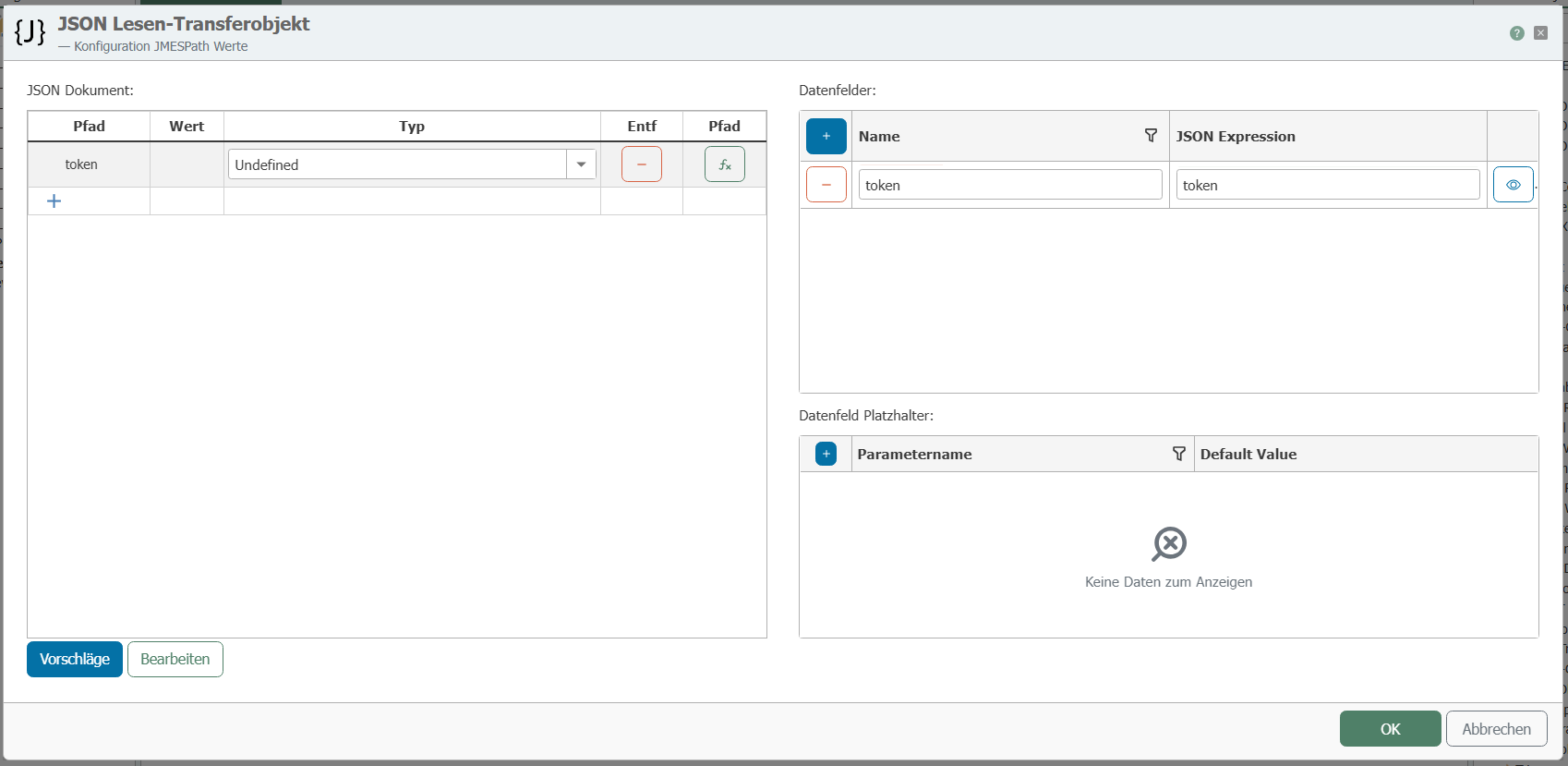Open the fx path function for token
This screenshot has width=1568, height=766.
tap(724, 164)
